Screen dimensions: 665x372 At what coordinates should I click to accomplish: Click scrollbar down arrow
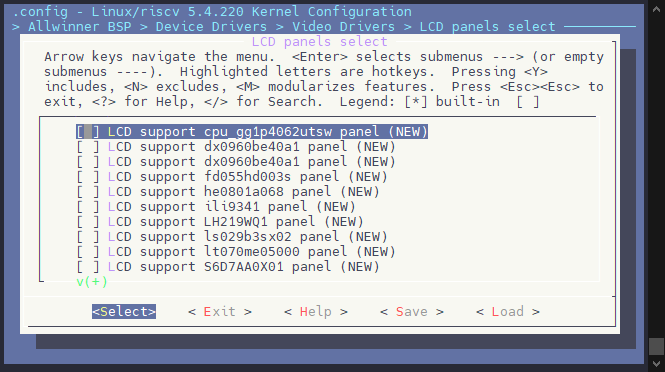coord(657,364)
